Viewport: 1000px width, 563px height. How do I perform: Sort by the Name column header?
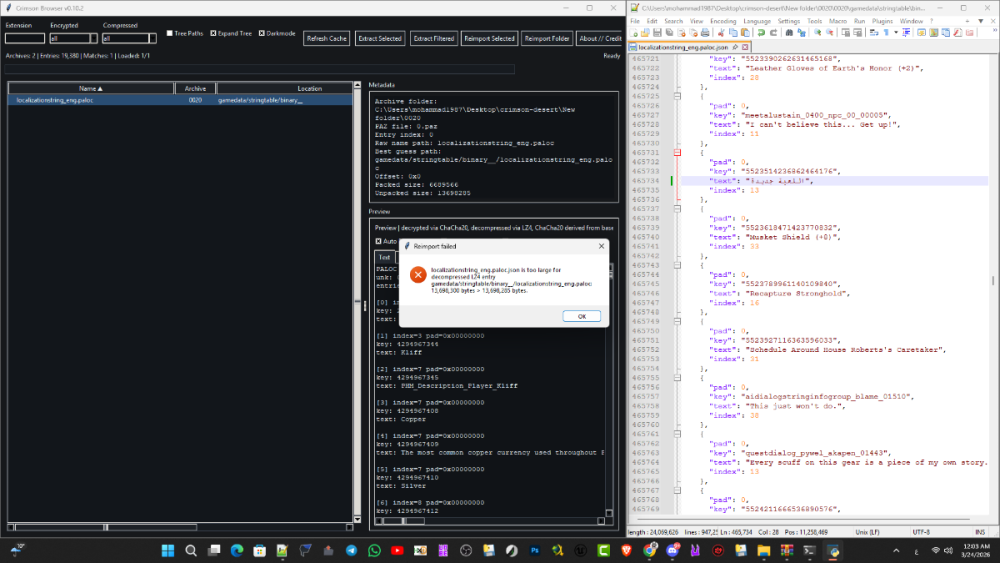(91, 89)
